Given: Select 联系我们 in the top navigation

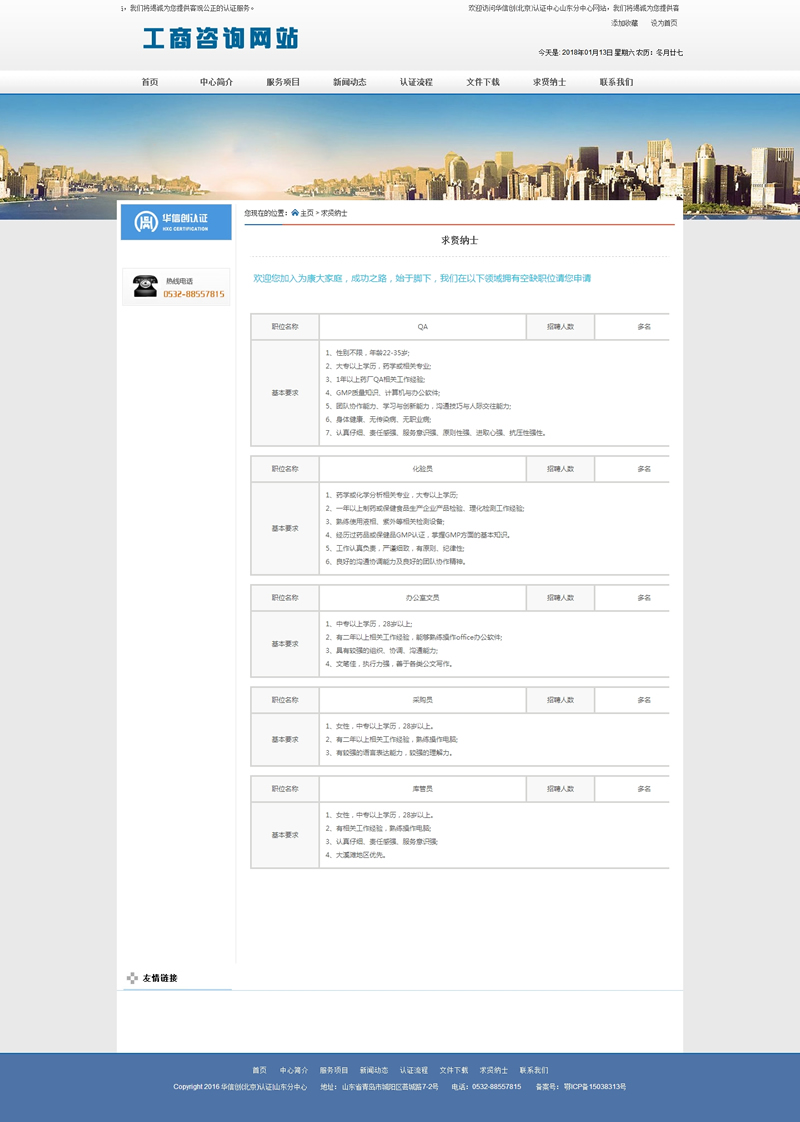Looking at the screenshot, I should tap(616, 82).
